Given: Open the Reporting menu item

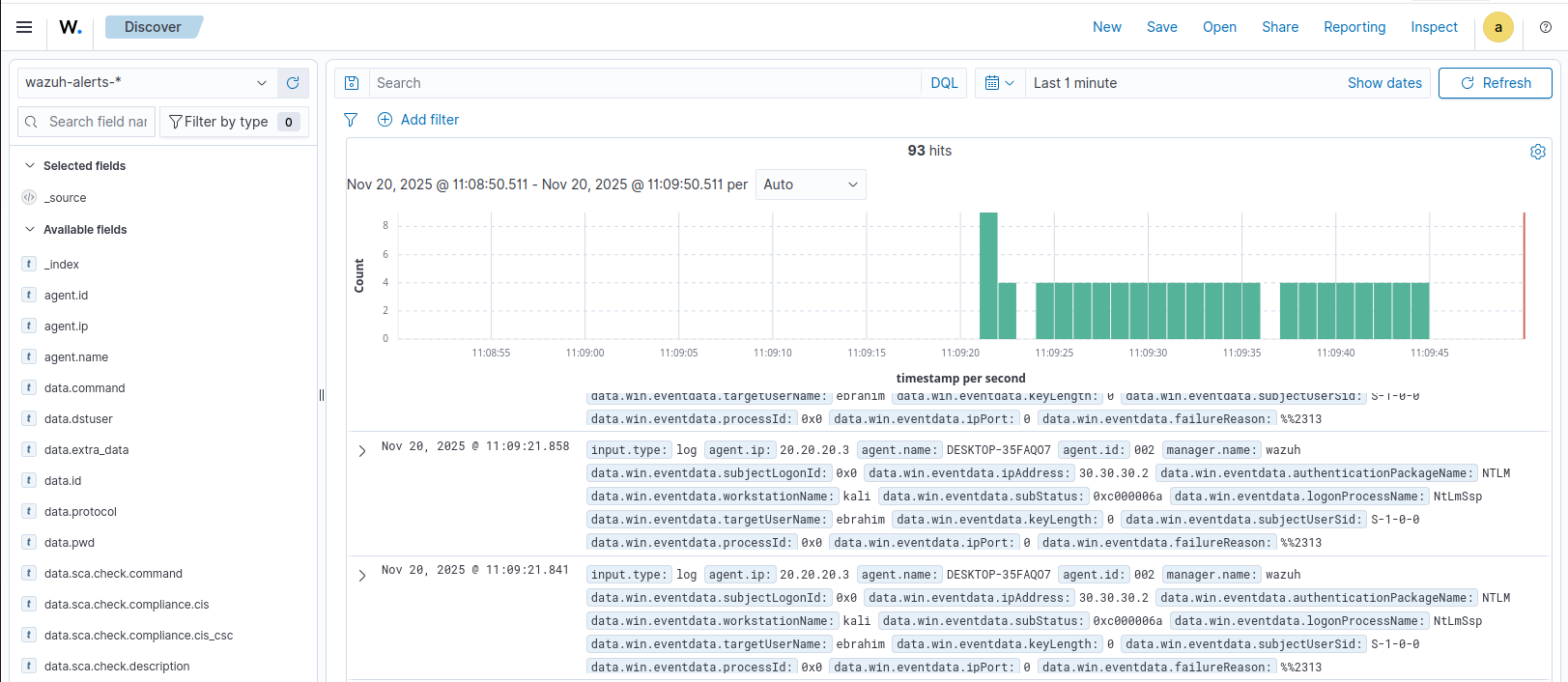Looking at the screenshot, I should (1354, 27).
